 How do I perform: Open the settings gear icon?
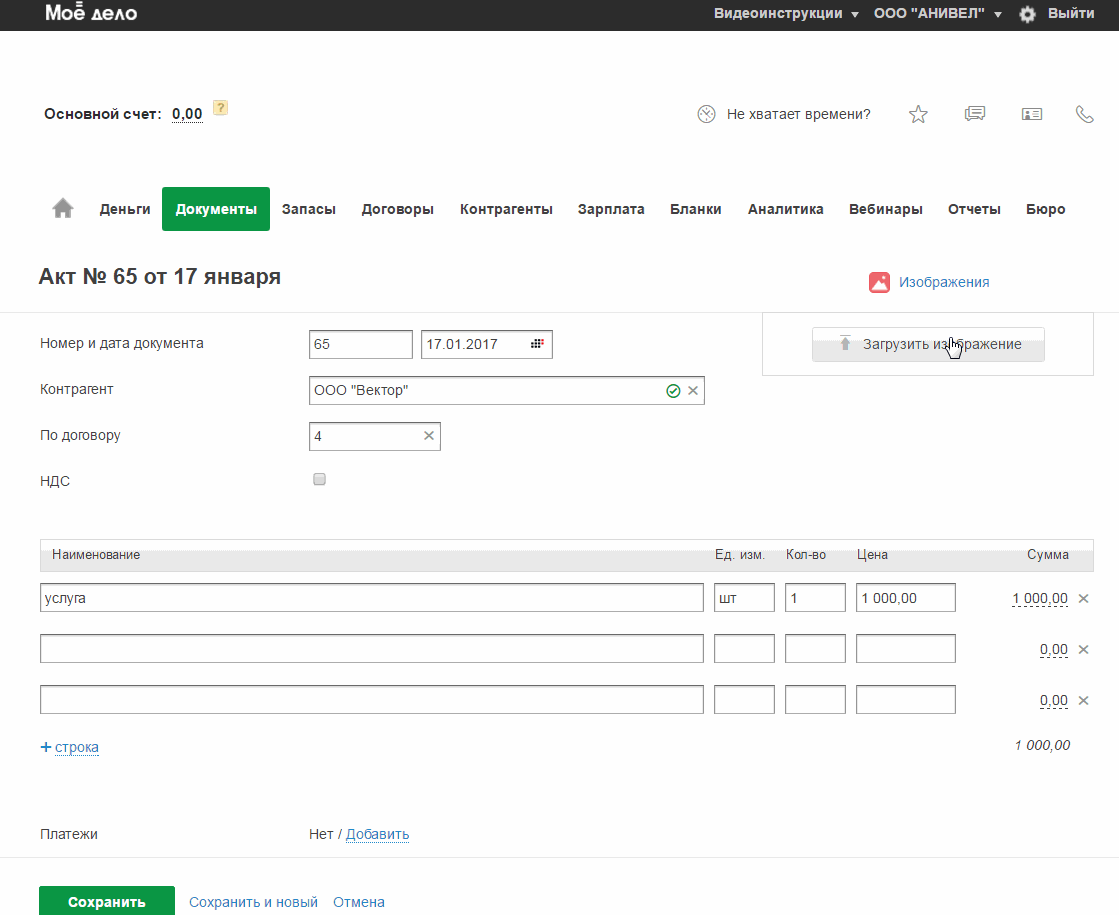coord(1027,14)
